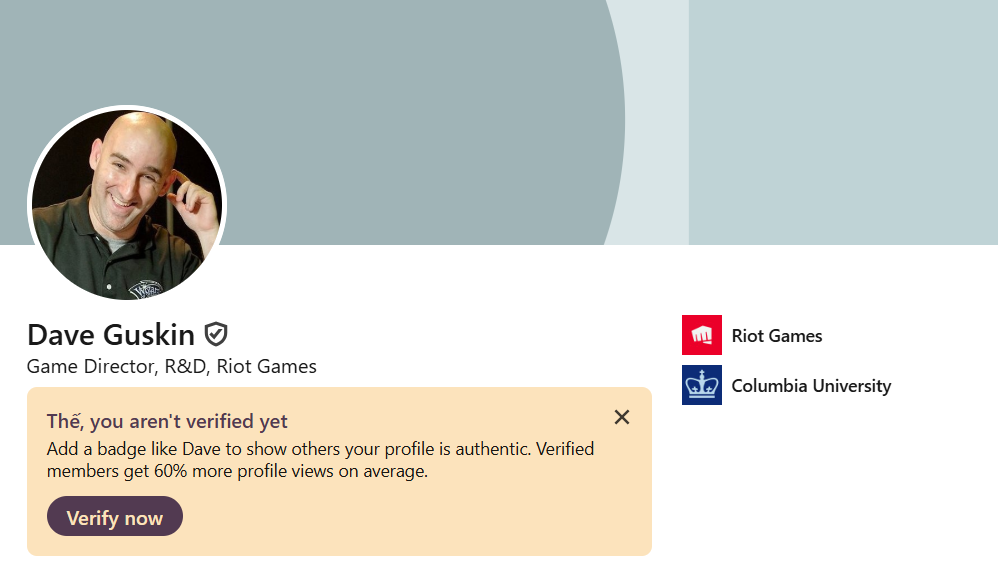Image resolution: width=998 pixels, height=563 pixels.
Task: Open the Riot Games company link
Action: pyautogui.click(x=777, y=336)
